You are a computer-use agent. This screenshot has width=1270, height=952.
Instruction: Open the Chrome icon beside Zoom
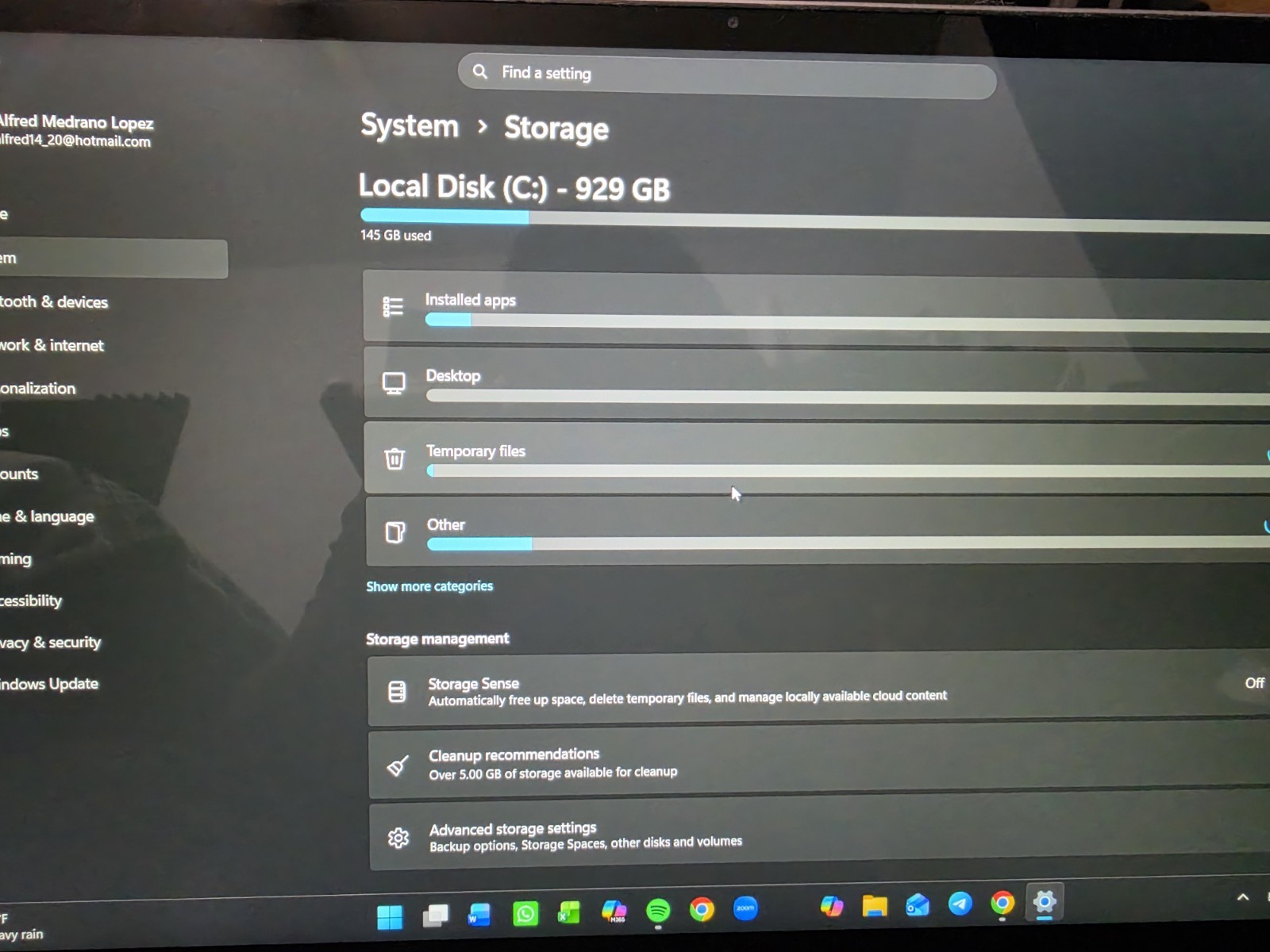[x=702, y=909]
